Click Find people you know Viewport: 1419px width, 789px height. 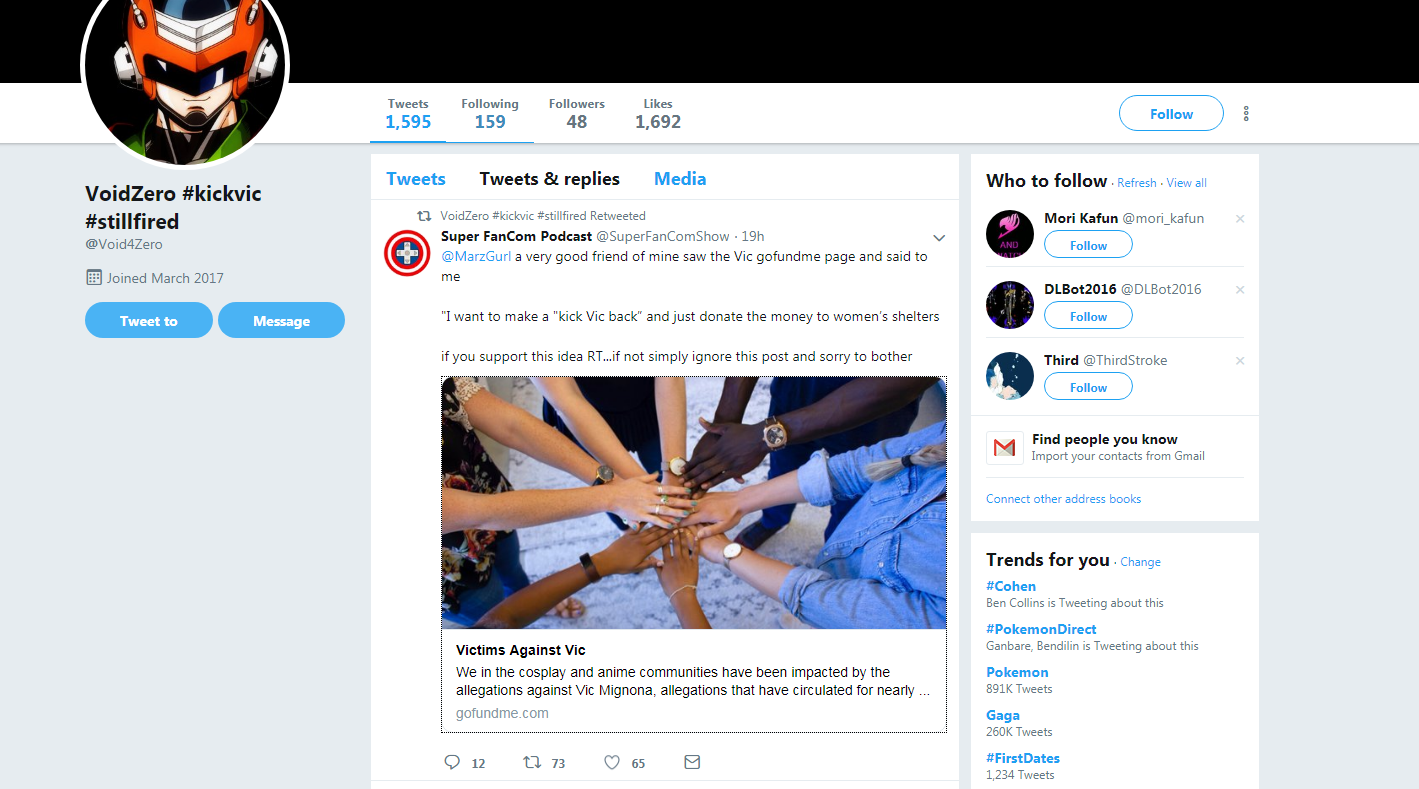pos(1105,439)
